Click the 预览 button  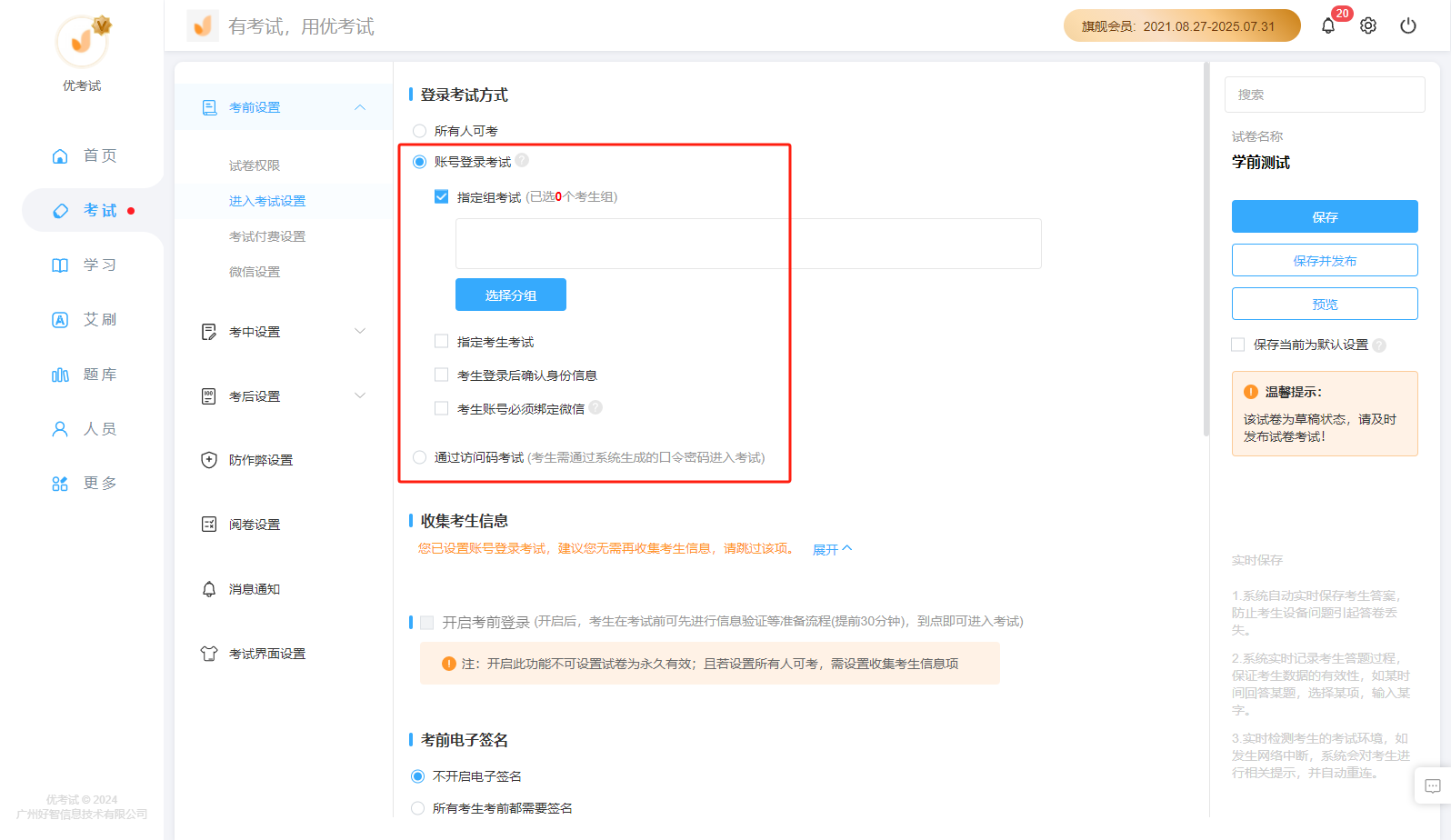click(x=1325, y=304)
